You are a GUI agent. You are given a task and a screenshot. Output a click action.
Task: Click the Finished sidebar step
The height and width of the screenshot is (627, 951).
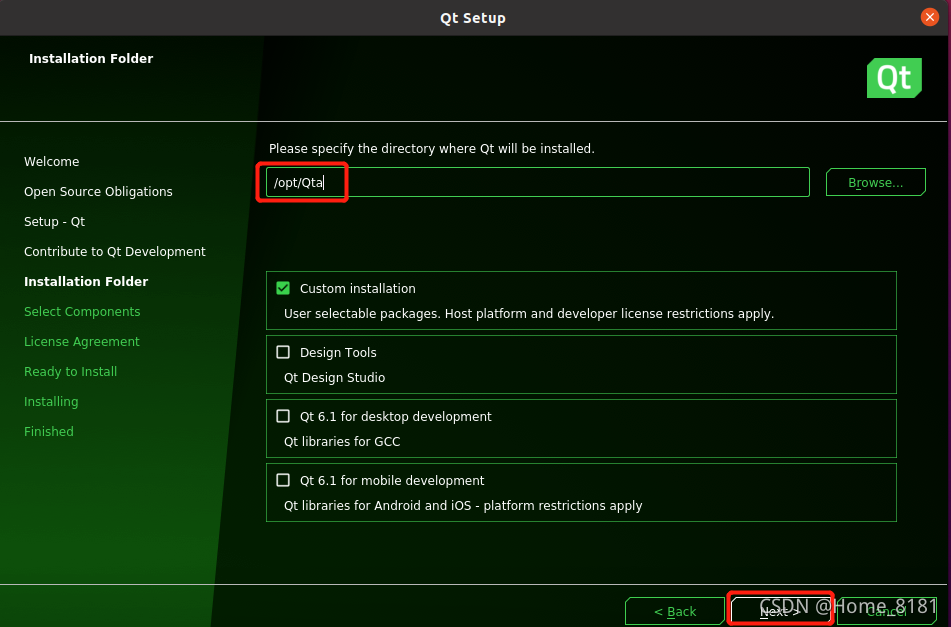pyautogui.click(x=49, y=432)
